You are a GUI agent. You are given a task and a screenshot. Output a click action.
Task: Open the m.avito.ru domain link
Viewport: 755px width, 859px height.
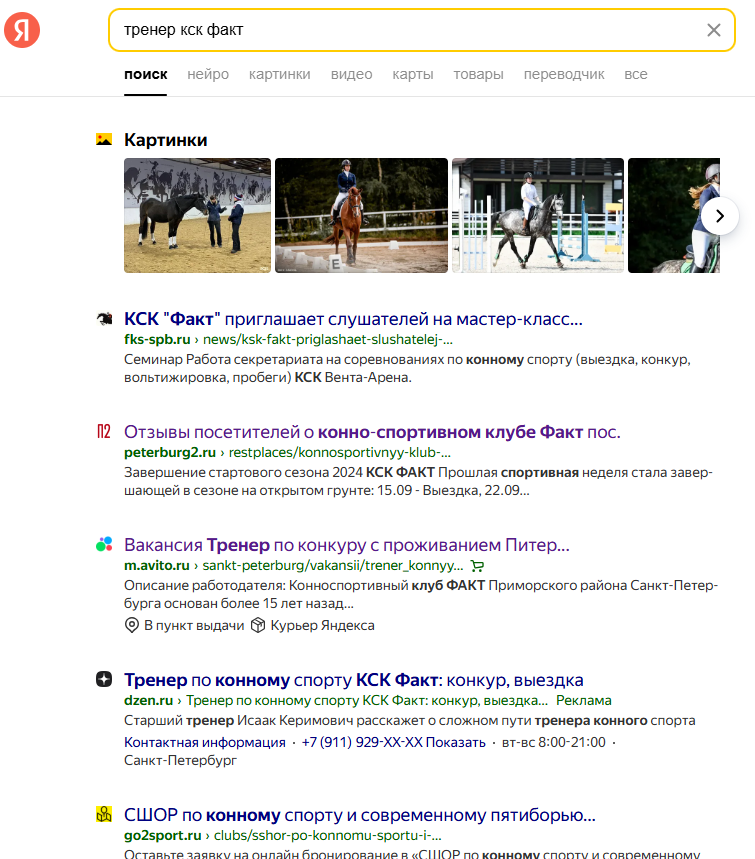[x=157, y=565]
